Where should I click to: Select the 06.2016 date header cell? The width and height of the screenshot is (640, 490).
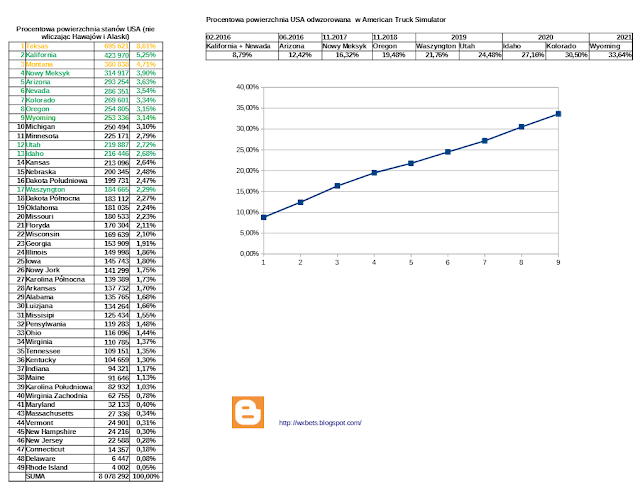(300, 37)
